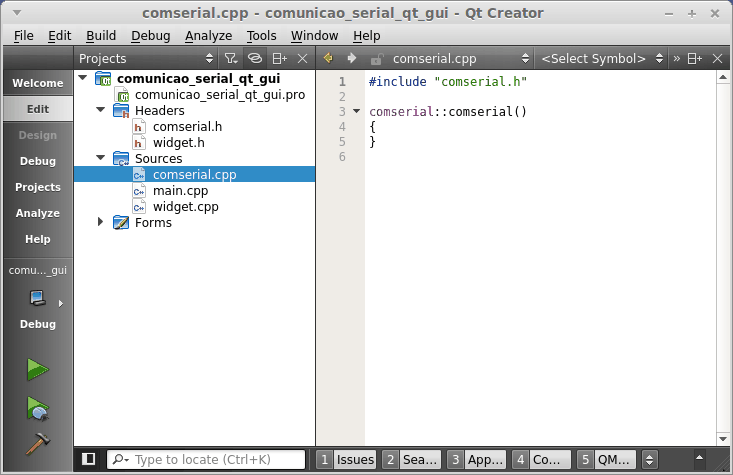This screenshot has width=733, height=475.
Task: Collapse the Headers folder
Action: pyautogui.click(x=101, y=110)
